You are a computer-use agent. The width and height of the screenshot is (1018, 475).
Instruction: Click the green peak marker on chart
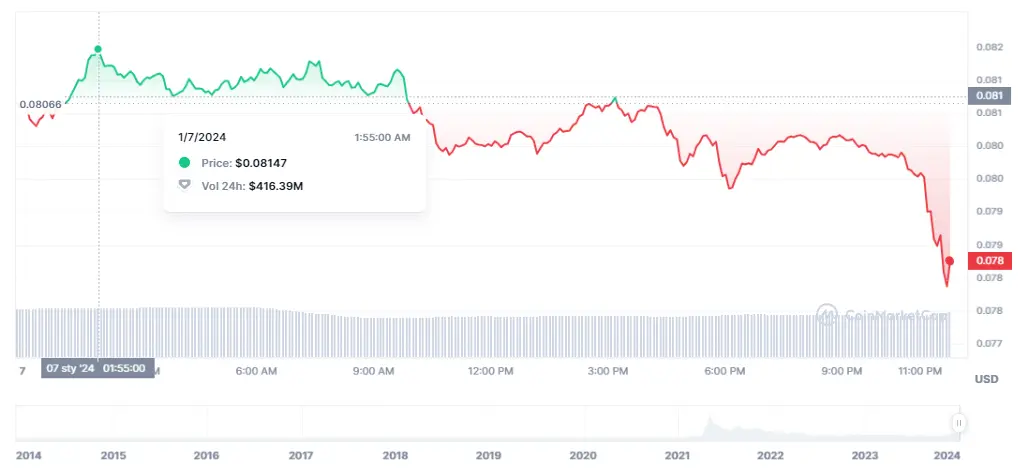point(98,49)
